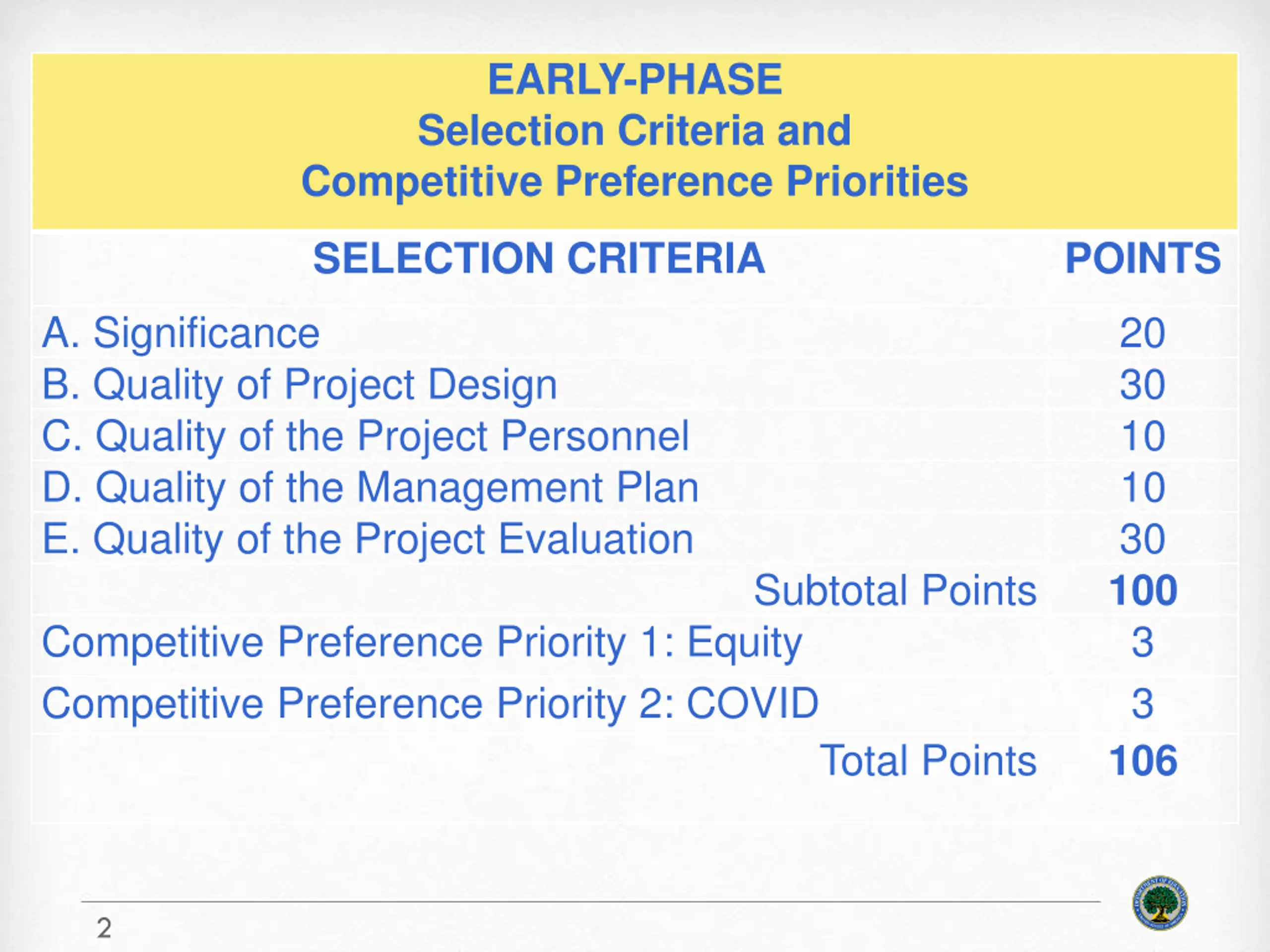1270x952 pixels.
Task: Select the POINTS column header
Action: (1143, 258)
